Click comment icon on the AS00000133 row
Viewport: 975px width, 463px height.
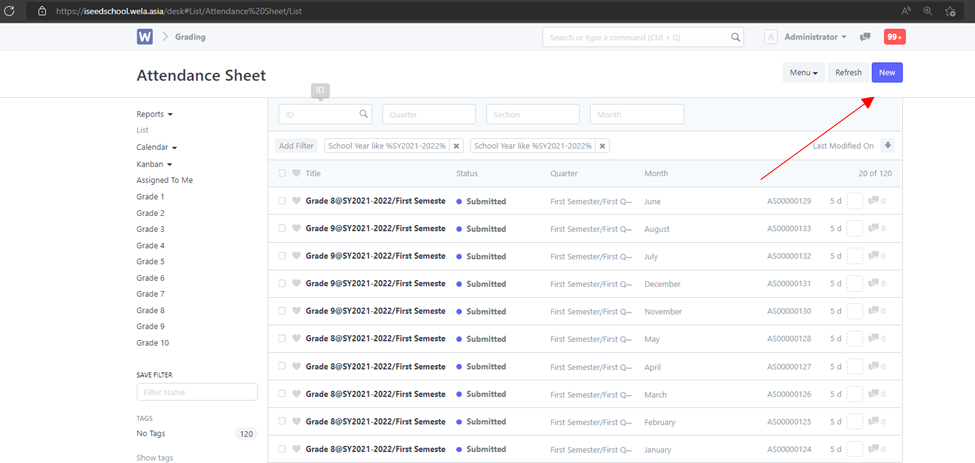point(874,229)
